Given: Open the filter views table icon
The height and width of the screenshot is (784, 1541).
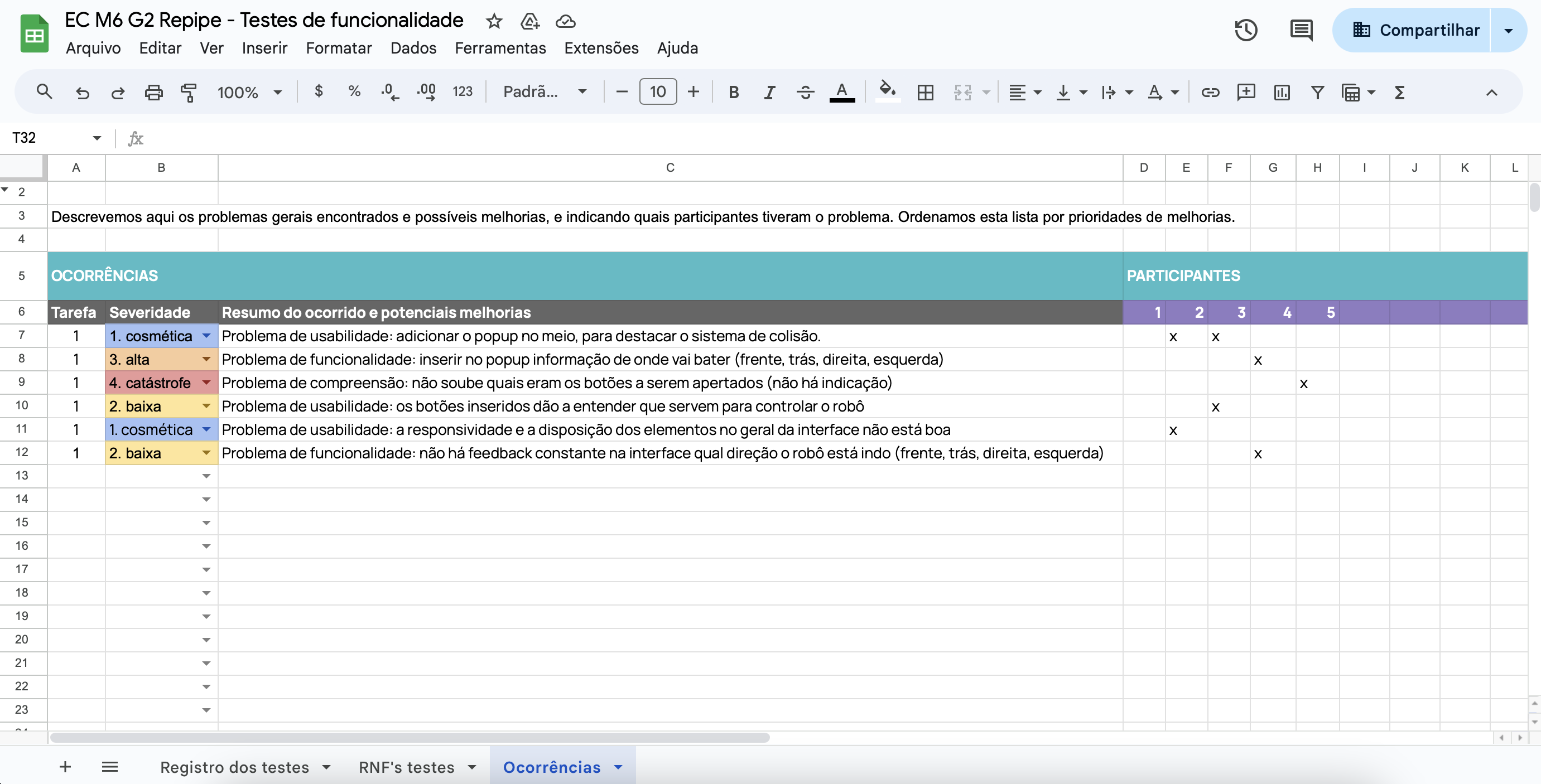Looking at the screenshot, I should 1351,92.
